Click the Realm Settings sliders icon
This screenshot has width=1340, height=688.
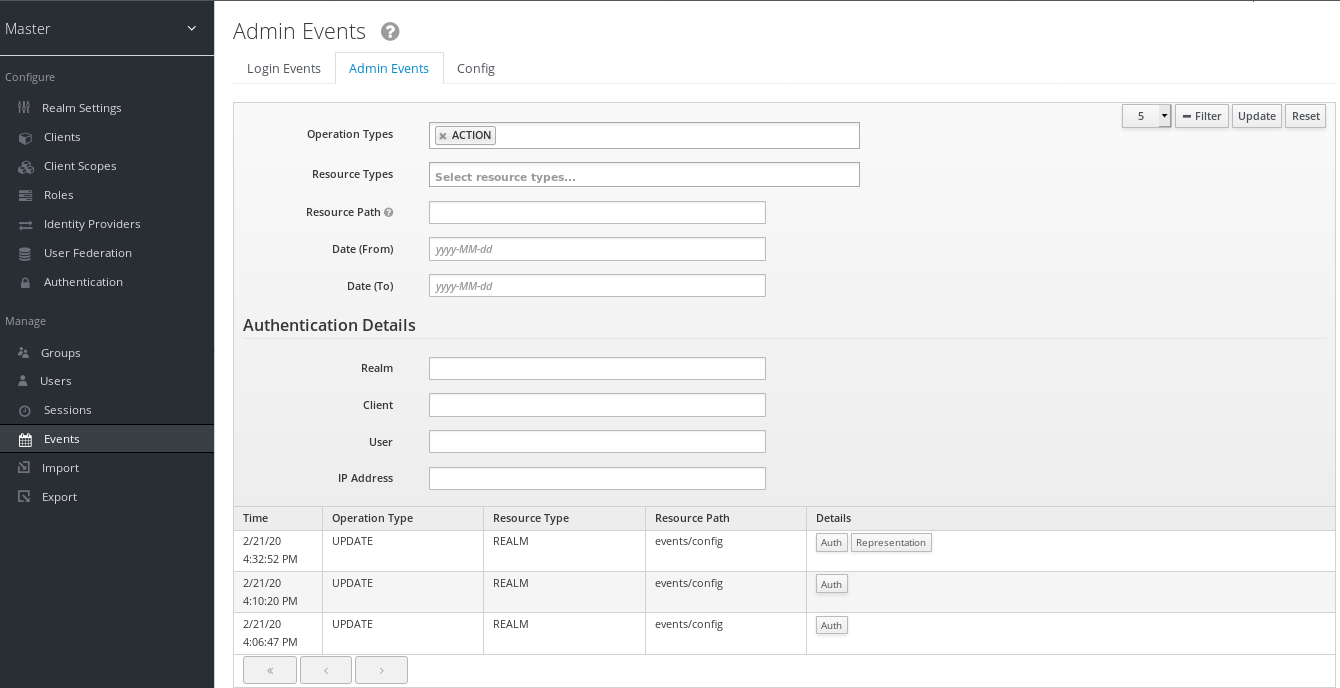pyautogui.click(x=25, y=108)
